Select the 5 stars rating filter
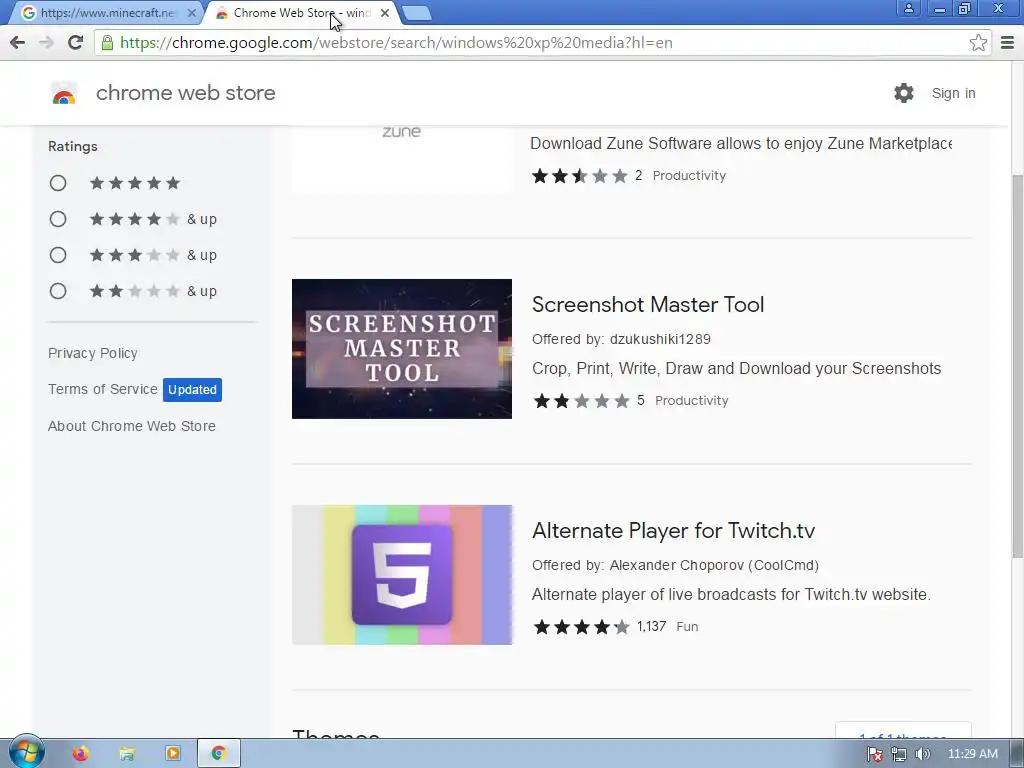Image resolution: width=1024 pixels, height=768 pixels. (x=58, y=183)
